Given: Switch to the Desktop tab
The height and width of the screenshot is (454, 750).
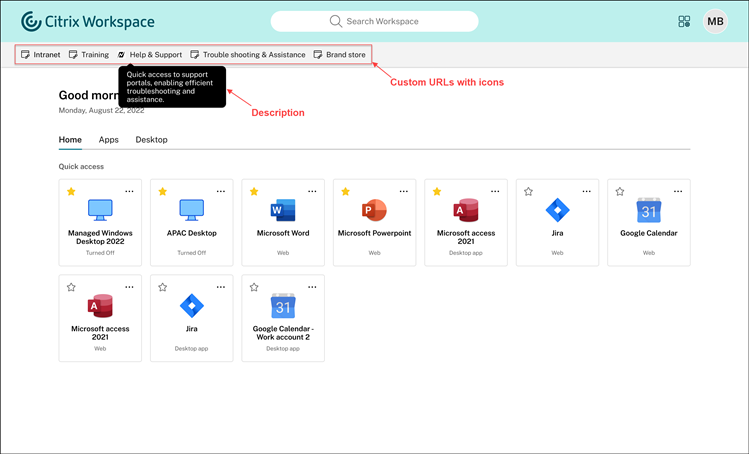Looking at the screenshot, I should click(x=151, y=140).
